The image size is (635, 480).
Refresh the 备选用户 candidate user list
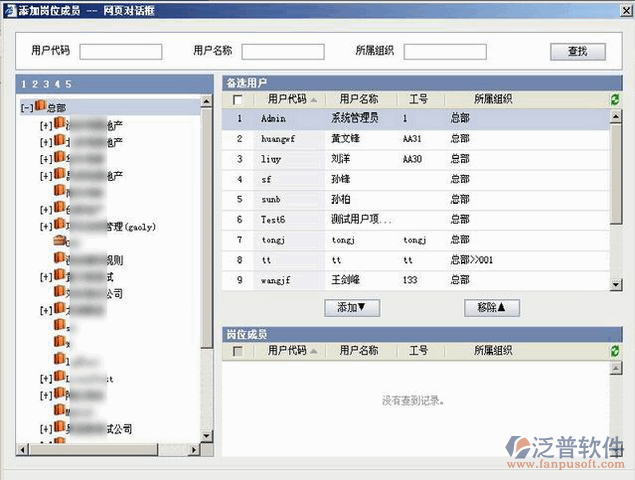pyautogui.click(x=613, y=99)
